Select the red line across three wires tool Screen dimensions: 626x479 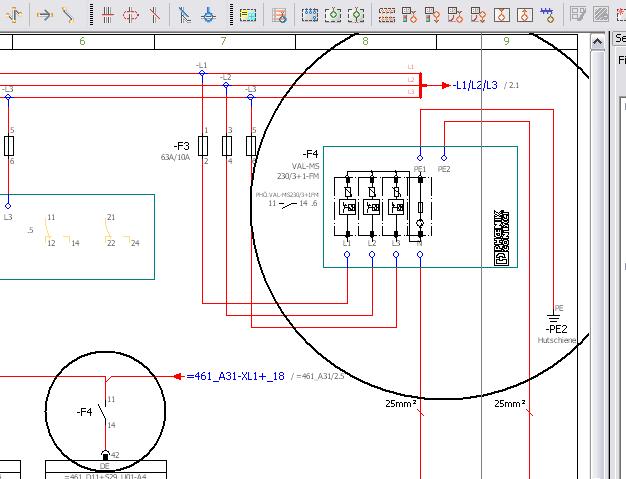[x=108, y=15]
